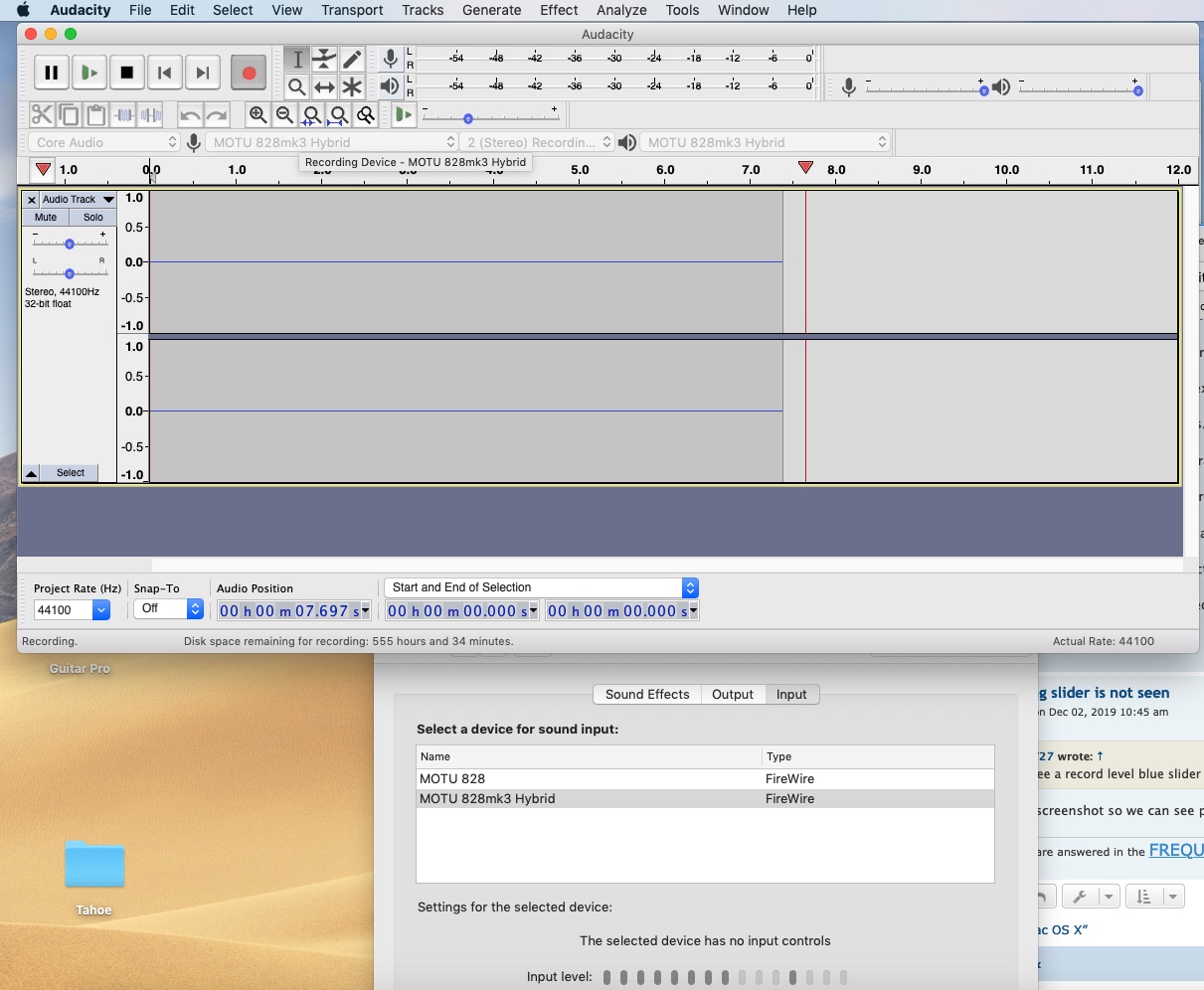
Task: Select the I-beam Selection tool
Action: pos(296,60)
